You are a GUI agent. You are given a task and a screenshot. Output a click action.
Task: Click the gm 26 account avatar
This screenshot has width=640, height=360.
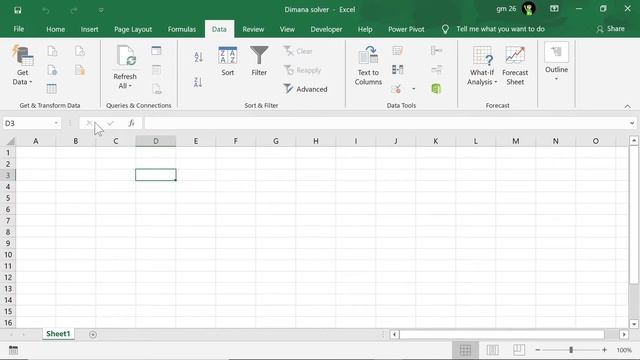point(529,9)
